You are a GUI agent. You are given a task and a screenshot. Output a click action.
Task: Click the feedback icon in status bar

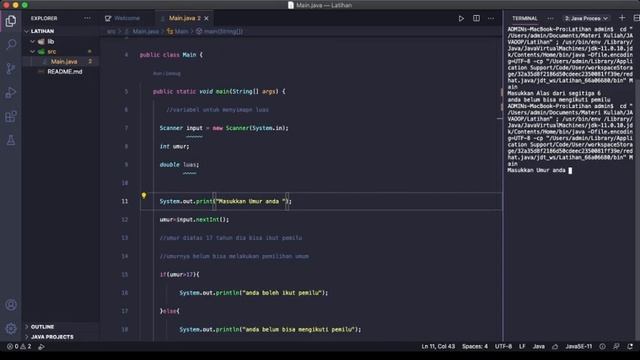(x=616, y=347)
